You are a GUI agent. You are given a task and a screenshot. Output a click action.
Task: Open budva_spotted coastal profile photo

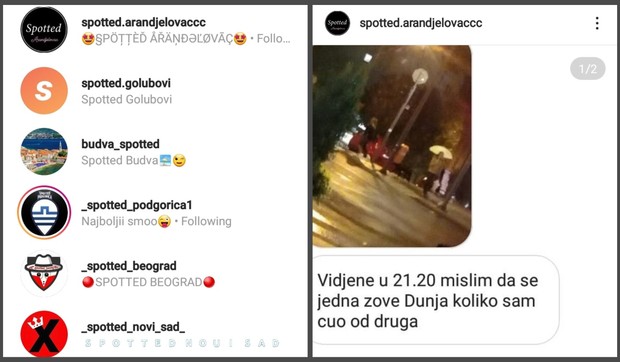(44, 151)
